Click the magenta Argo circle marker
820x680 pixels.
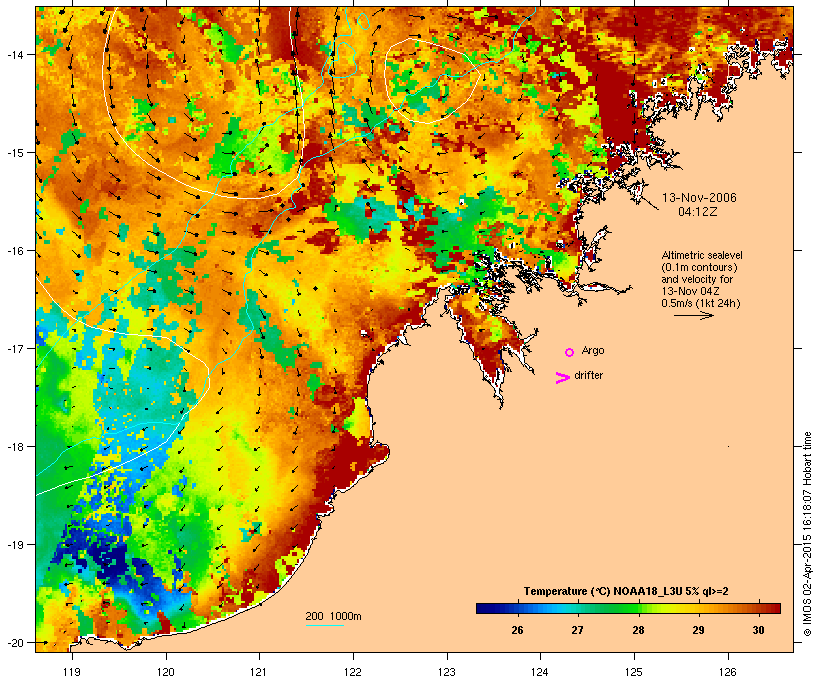[x=570, y=352]
